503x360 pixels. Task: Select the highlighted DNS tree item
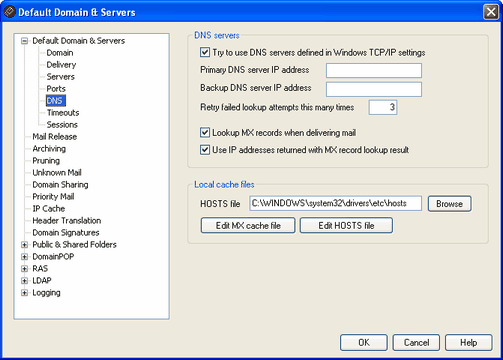click(x=55, y=101)
